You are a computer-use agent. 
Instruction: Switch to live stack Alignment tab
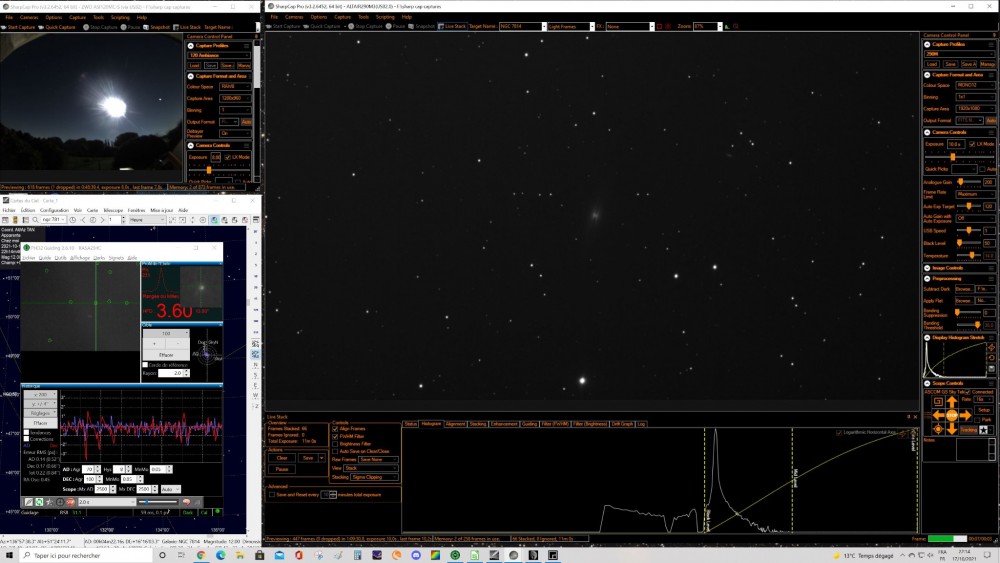tap(455, 424)
